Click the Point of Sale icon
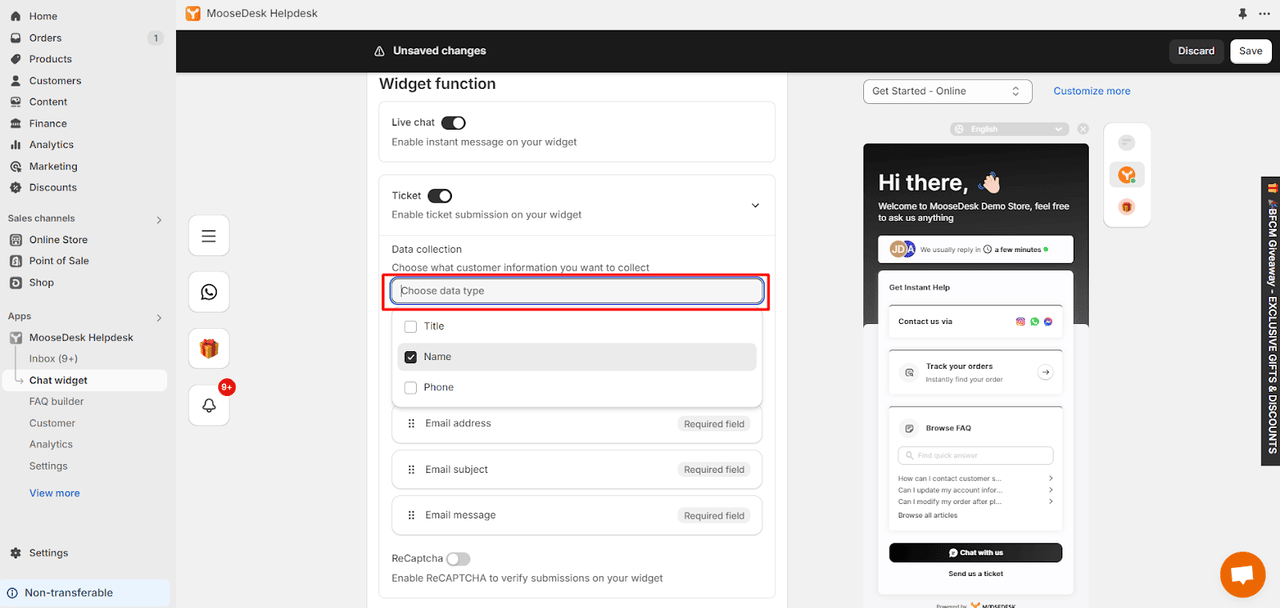This screenshot has height=608, width=1280. point(15,261)
